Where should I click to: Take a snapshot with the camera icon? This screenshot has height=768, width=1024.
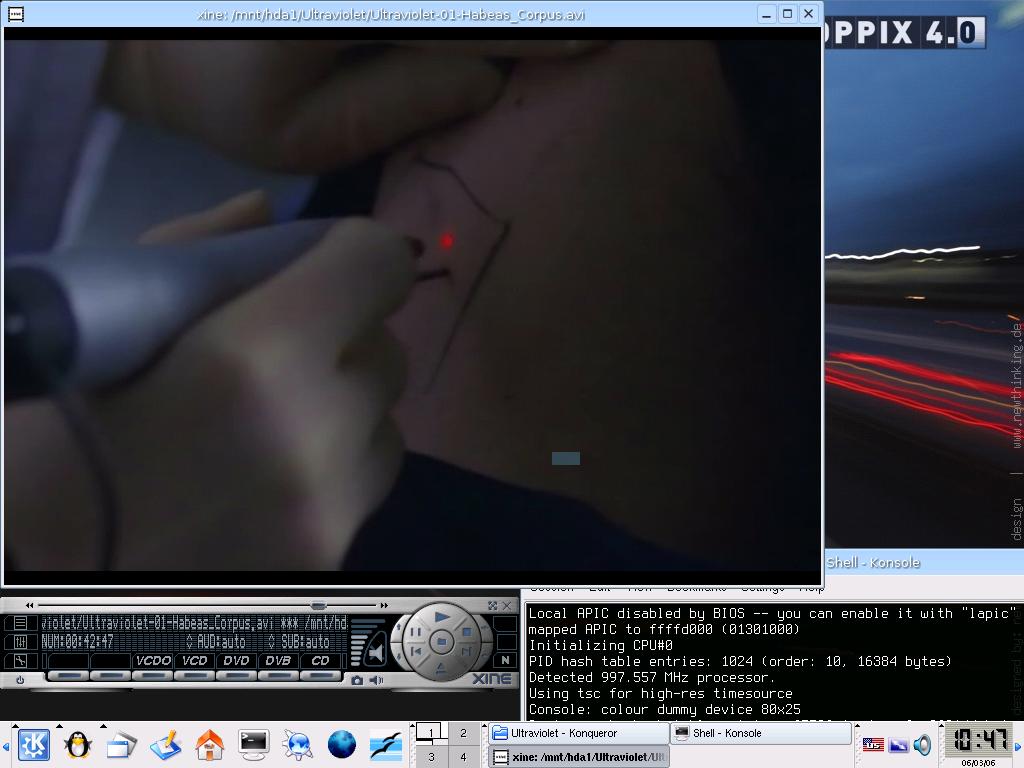pos(357,680)
